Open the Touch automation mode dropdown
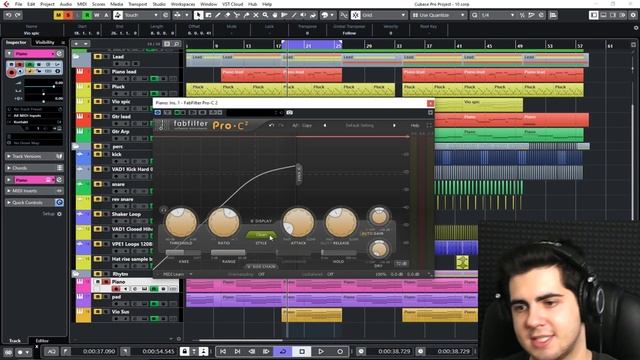 (141, 15)
